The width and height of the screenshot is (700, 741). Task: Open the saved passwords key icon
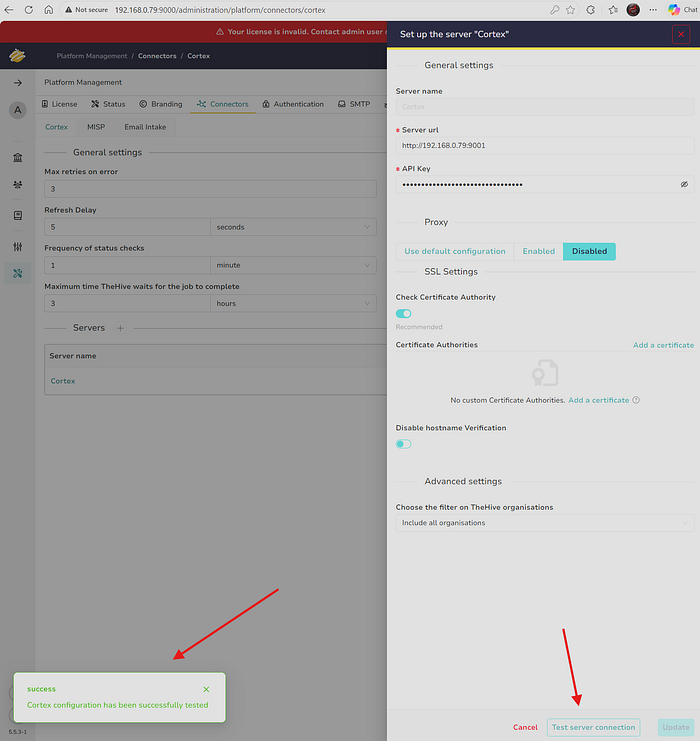coord(554,9)
